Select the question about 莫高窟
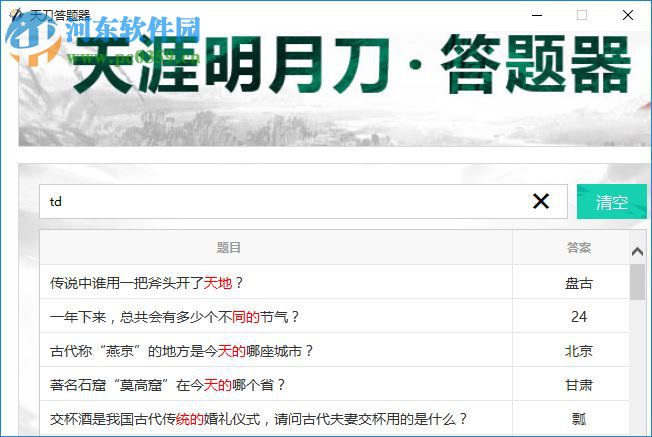652x437 pixels. (x=276, y=385)
